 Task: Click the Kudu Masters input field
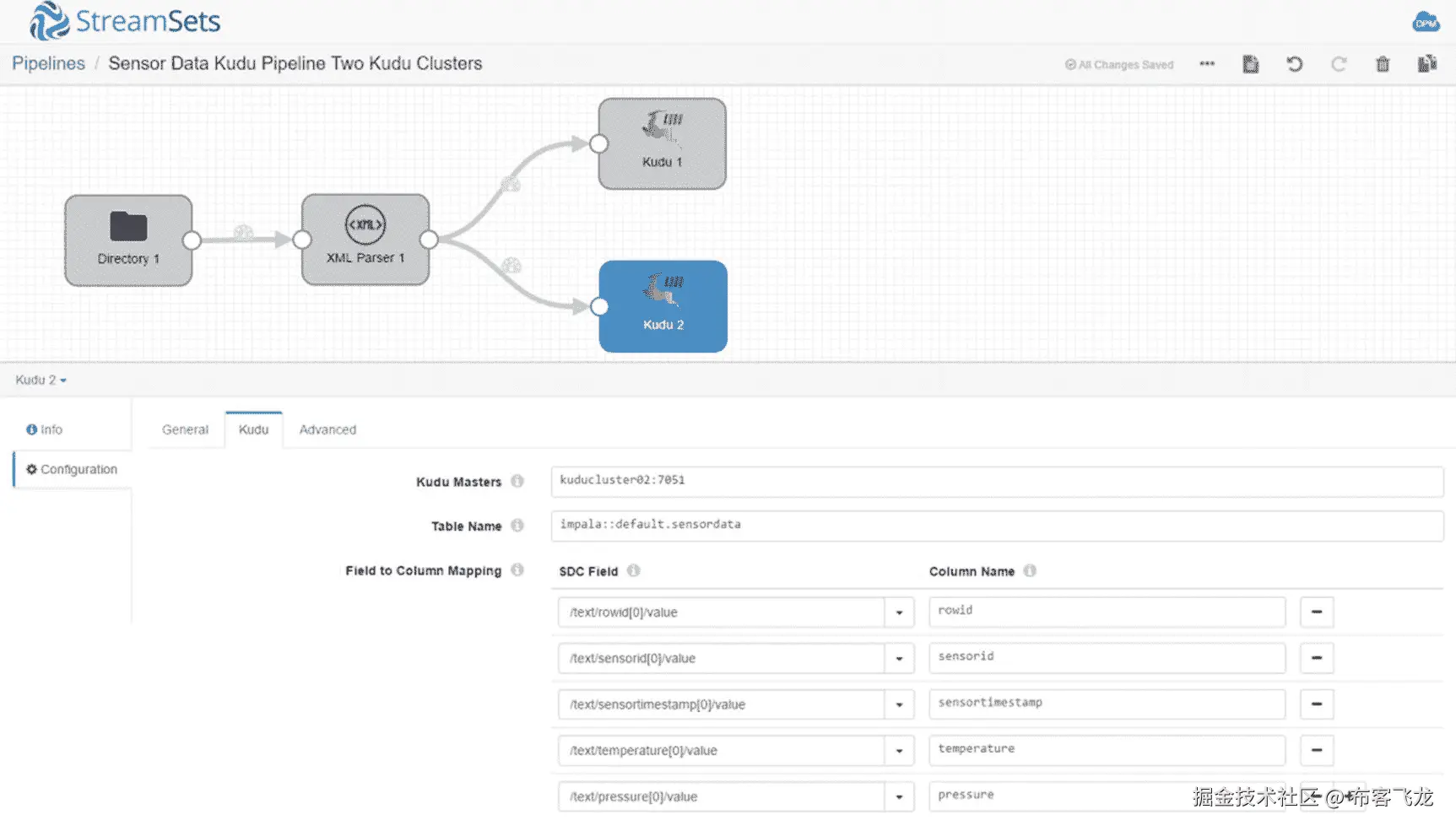click(x=997, y=481)
